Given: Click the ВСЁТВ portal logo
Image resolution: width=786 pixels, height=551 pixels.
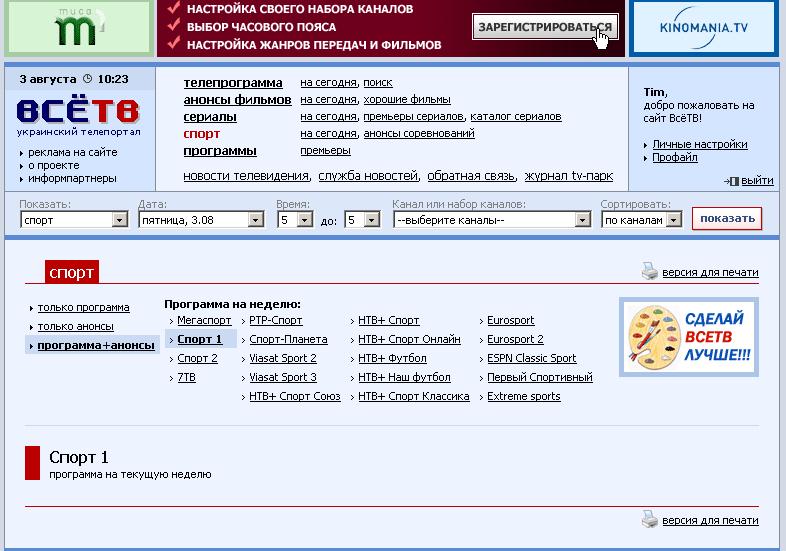Looking at the screenshot, I should 78,109.
